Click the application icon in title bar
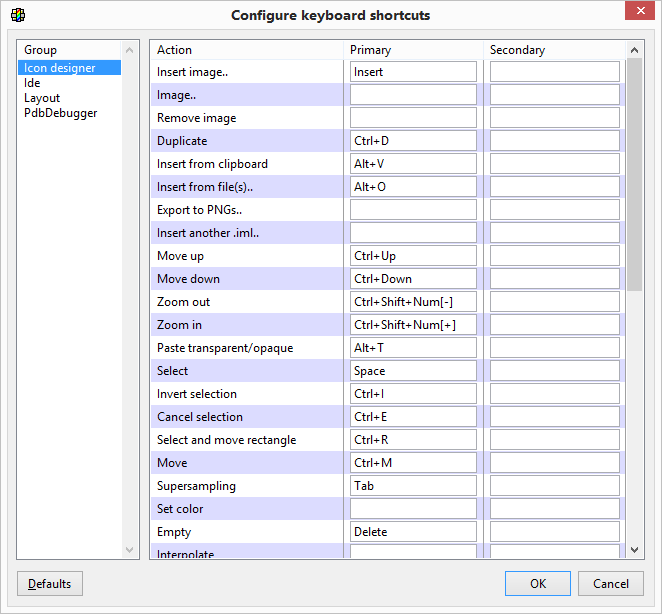Screen dimensions: 662x614 (x=18, y=15)
